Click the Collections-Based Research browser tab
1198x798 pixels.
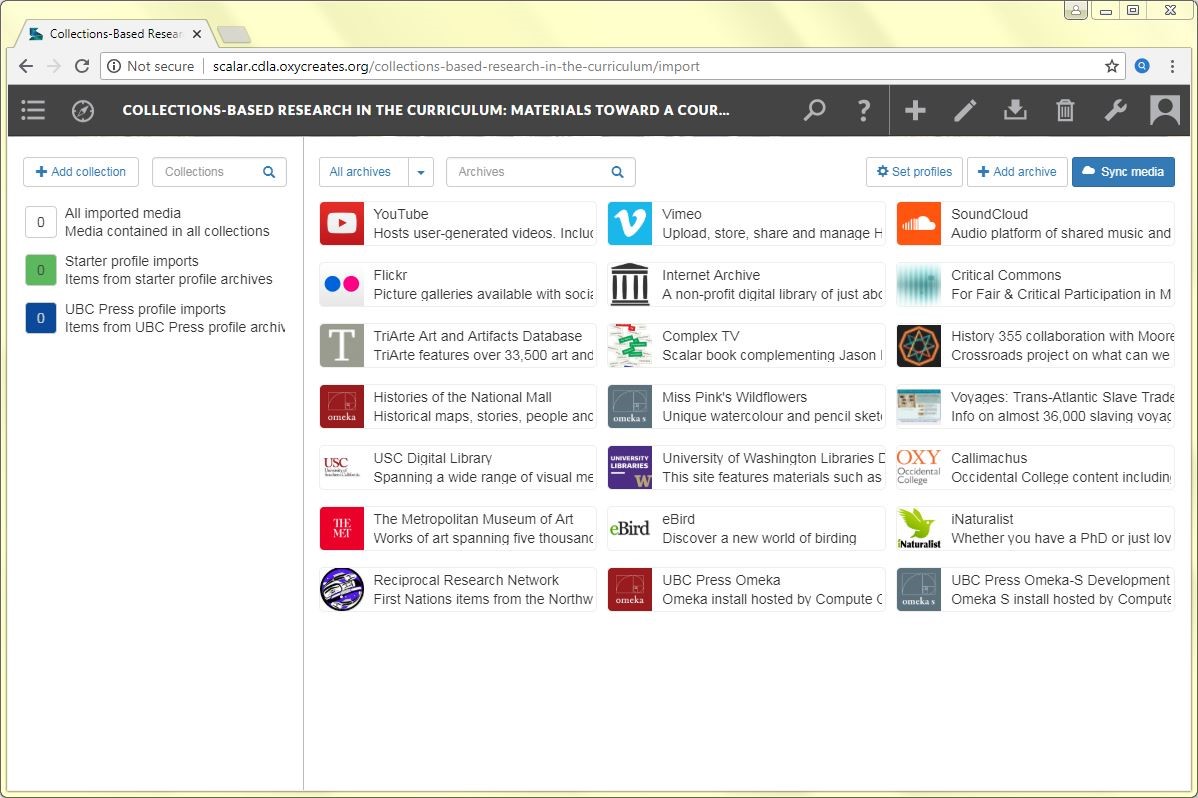point(115,34)
